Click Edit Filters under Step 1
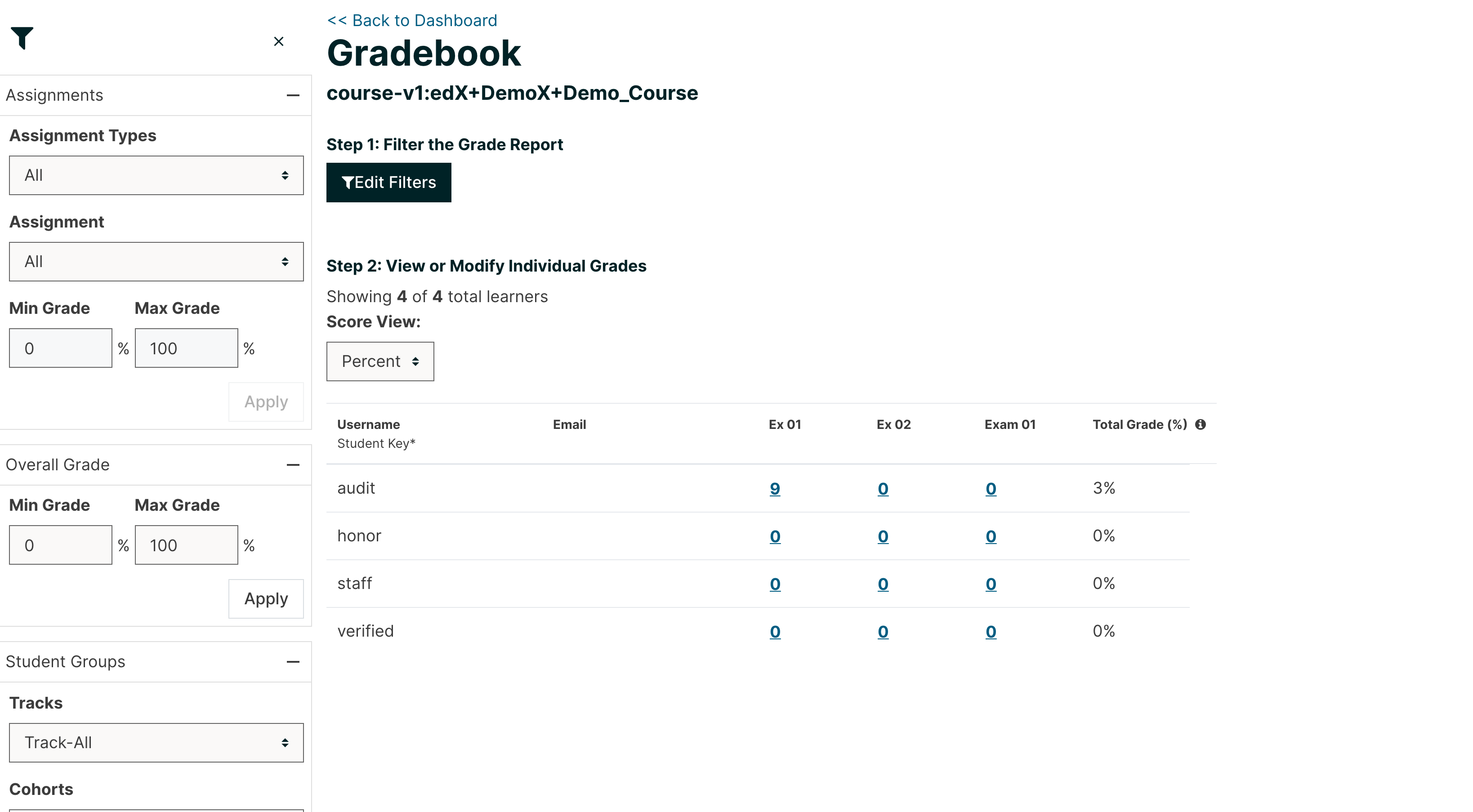This screenshot has height=812, width=1473. point(389,183)
